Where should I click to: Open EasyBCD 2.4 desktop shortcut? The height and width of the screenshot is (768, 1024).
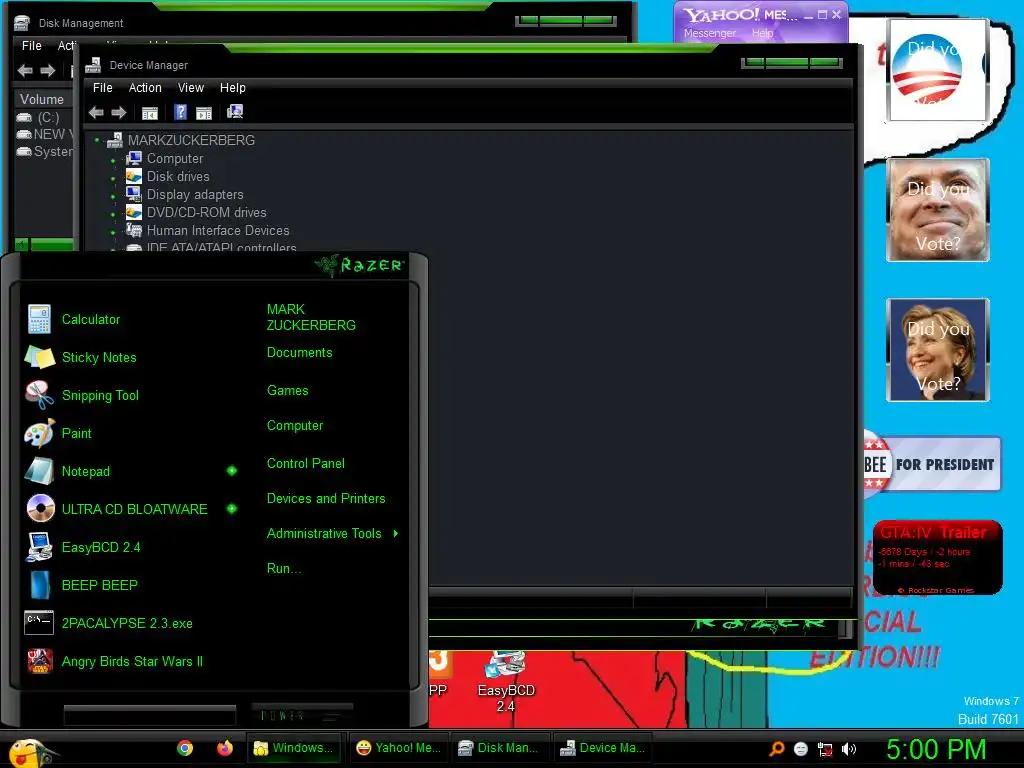(x=505, y=681)
